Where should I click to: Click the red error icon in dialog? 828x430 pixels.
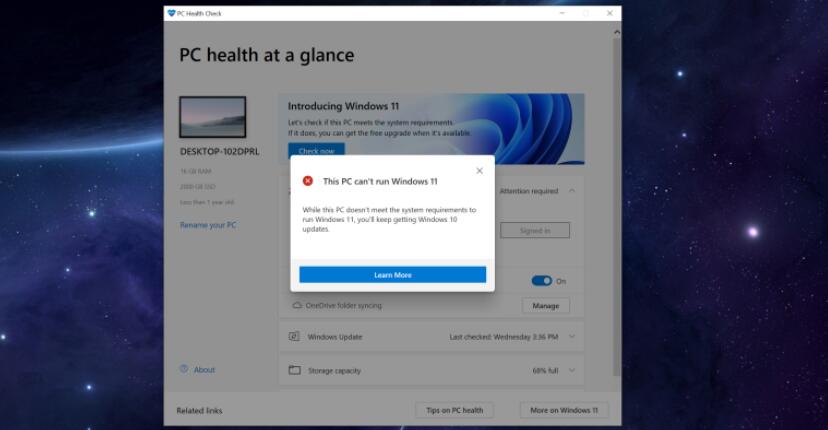click(307, 181)
